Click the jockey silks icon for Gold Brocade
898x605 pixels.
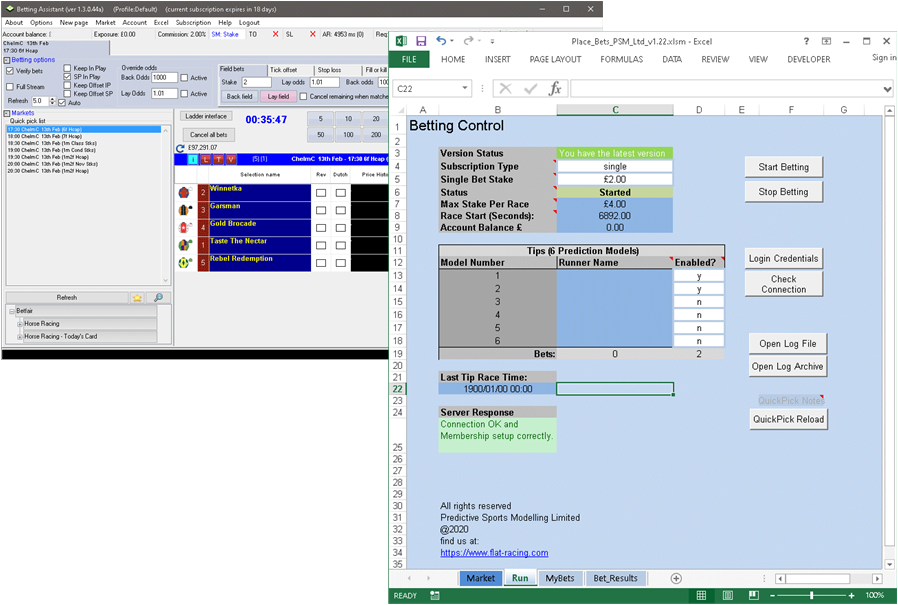[184, 227]
